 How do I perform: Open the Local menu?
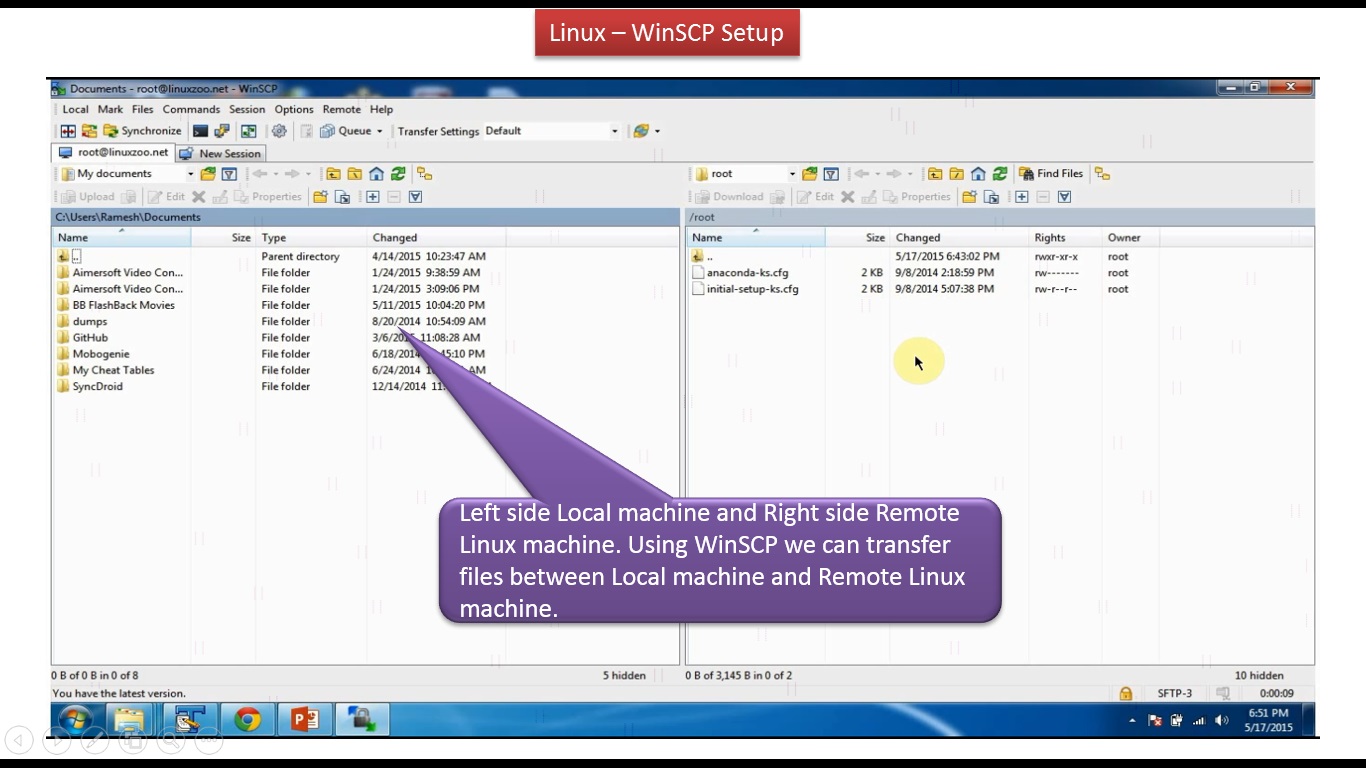pos(76,110)
